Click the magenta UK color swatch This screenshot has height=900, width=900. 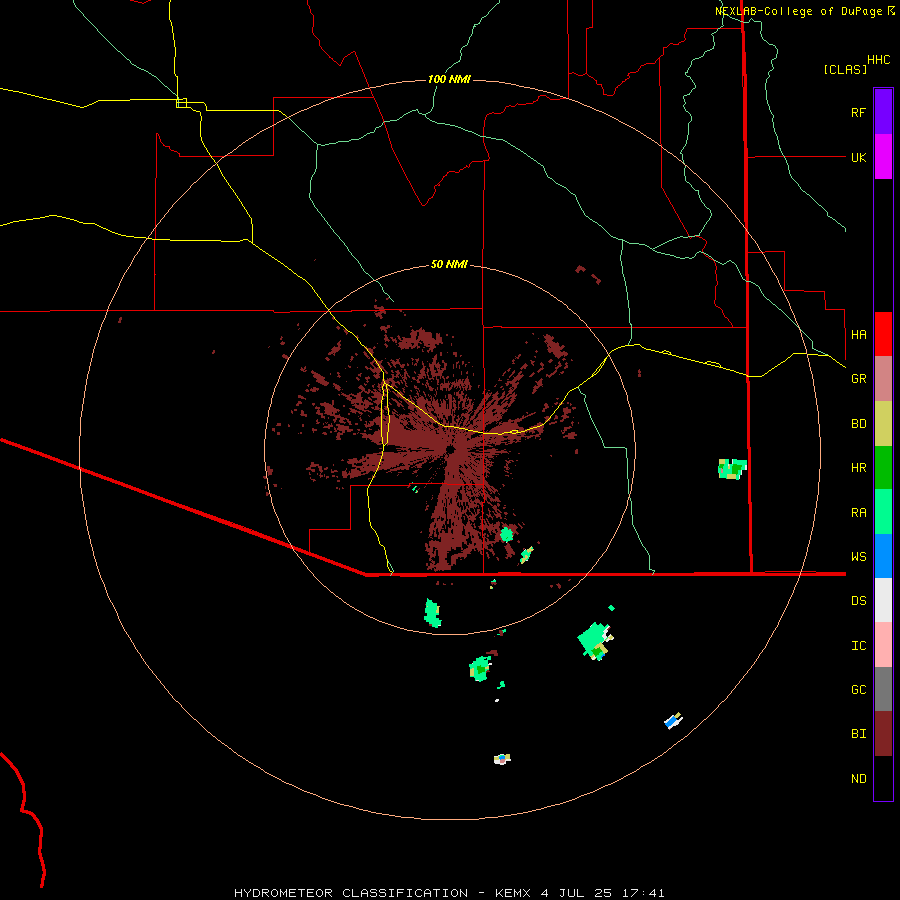click(883, 157)
